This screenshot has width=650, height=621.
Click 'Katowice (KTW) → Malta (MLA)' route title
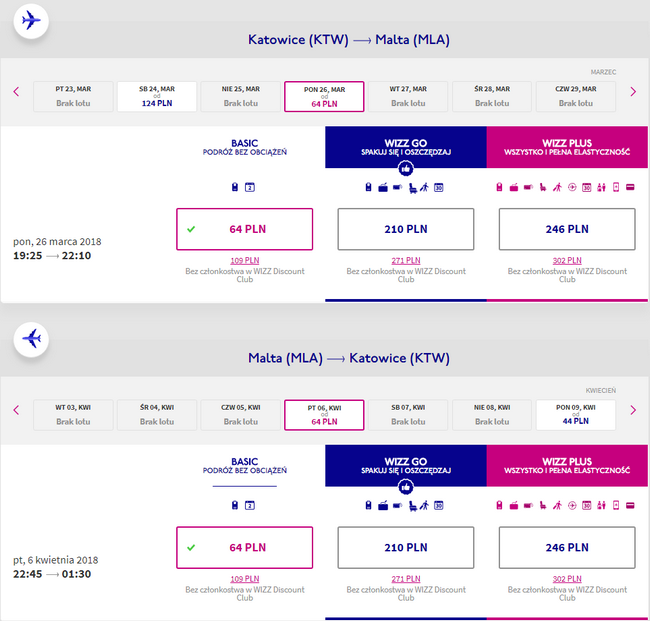pos(349,40)
